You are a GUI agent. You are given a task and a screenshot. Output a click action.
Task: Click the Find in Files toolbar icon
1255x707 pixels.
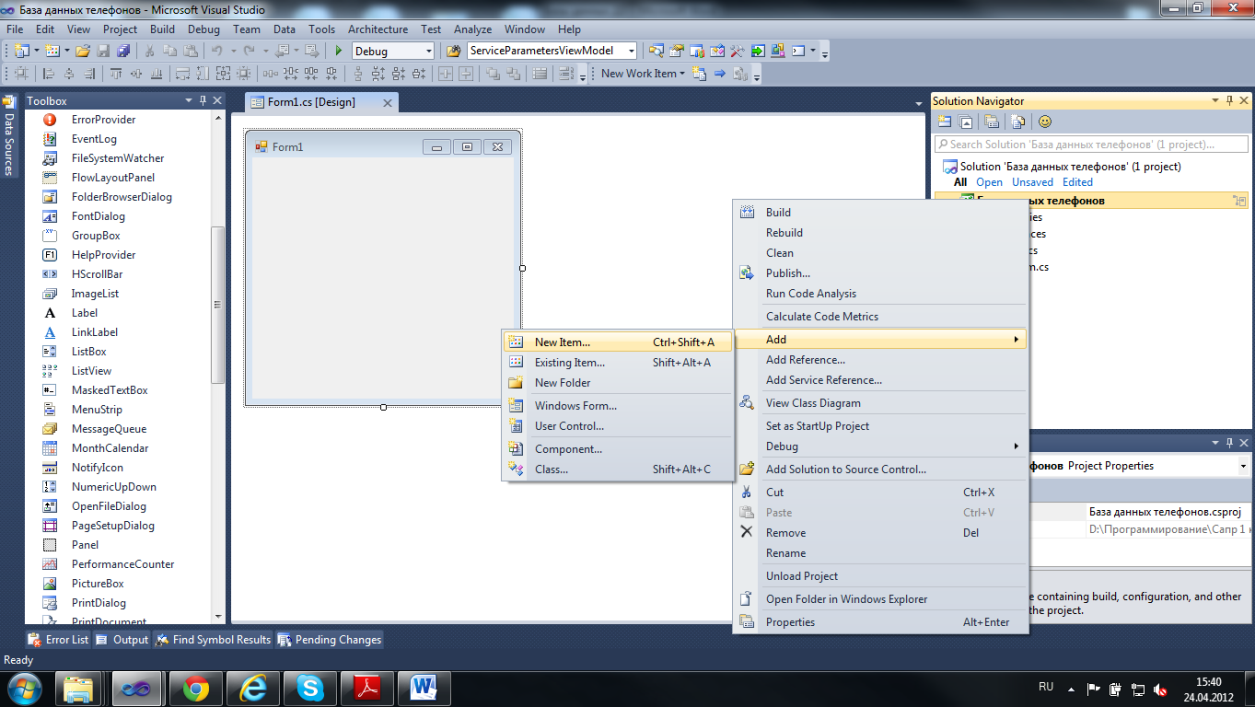point(453,51)
